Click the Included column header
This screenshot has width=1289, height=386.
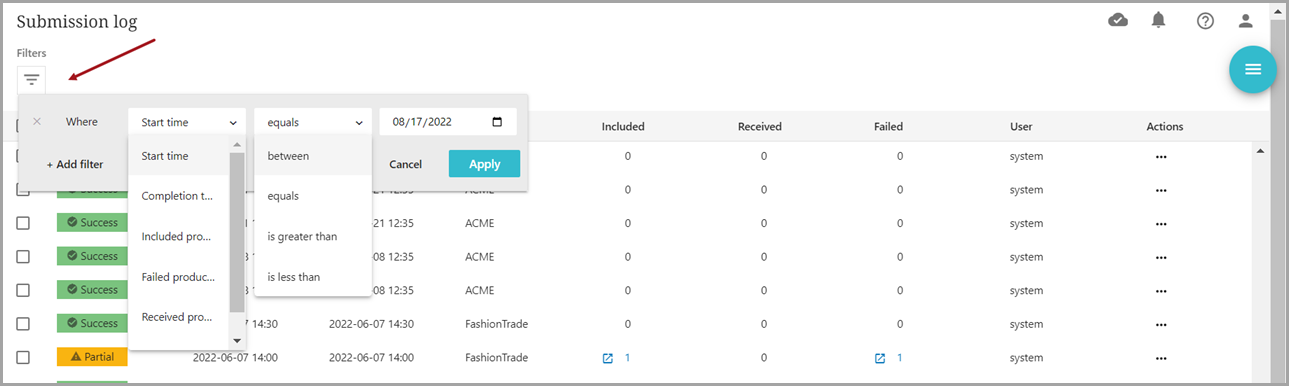[623, 127]
